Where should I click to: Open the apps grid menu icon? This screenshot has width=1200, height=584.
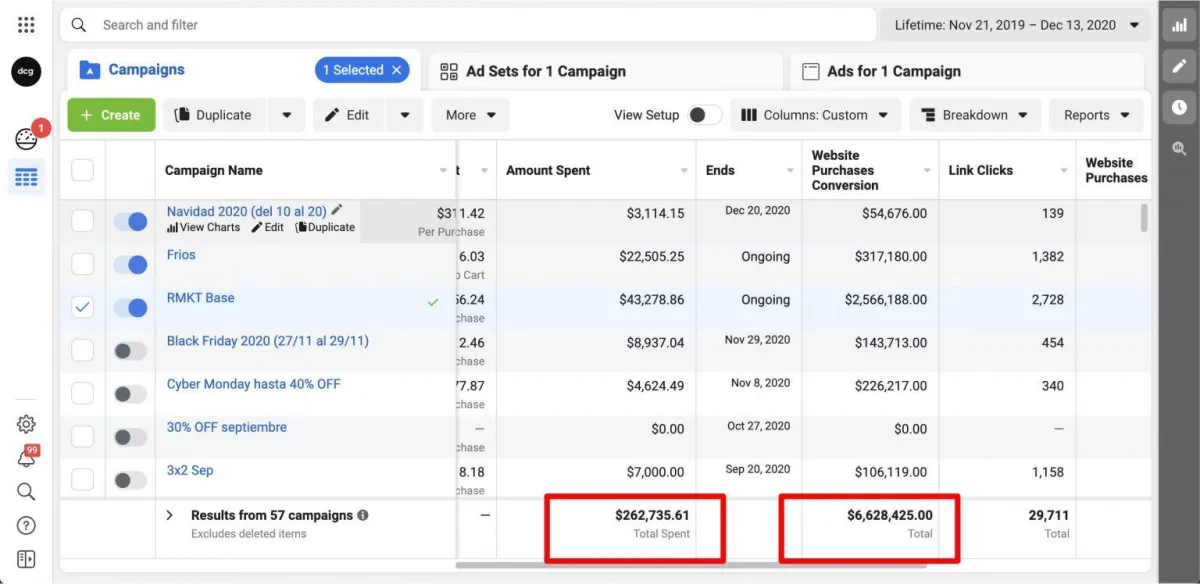click(26, 25)
